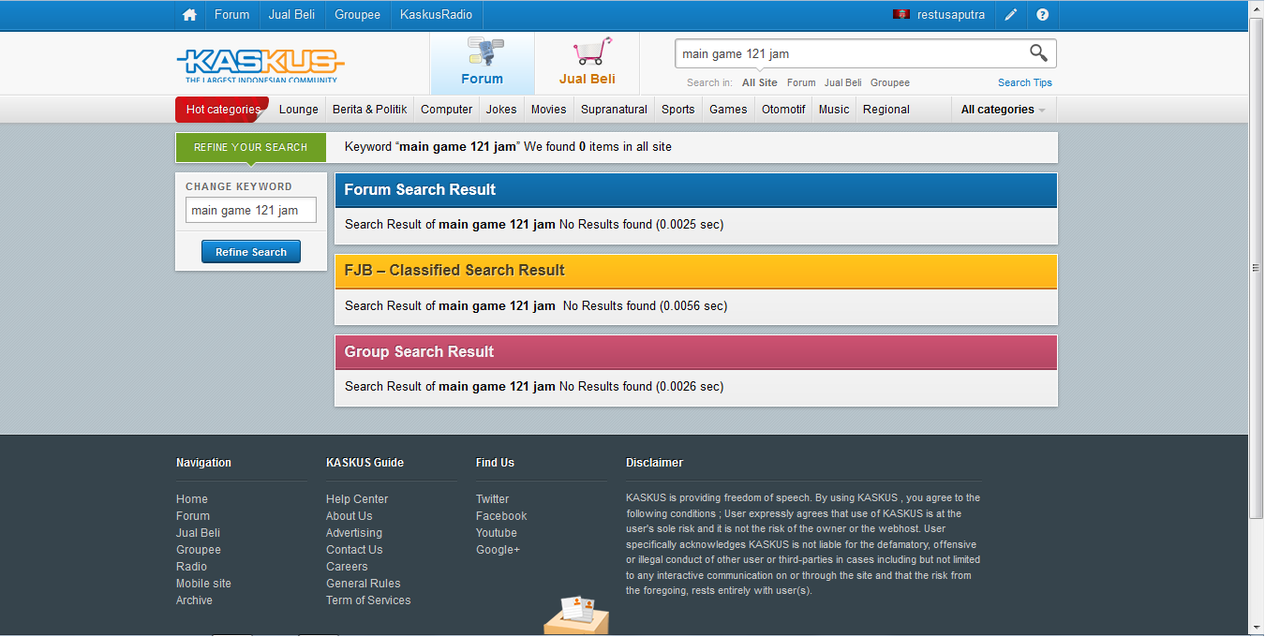Set search scope to All Site
This screenshot has height=637, width=1280.
760,83
